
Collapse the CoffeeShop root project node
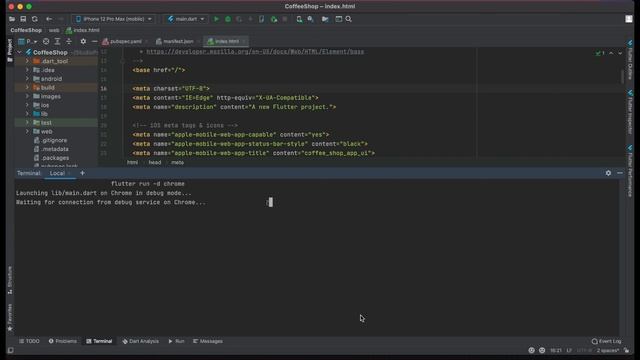[x=19, y=53]
